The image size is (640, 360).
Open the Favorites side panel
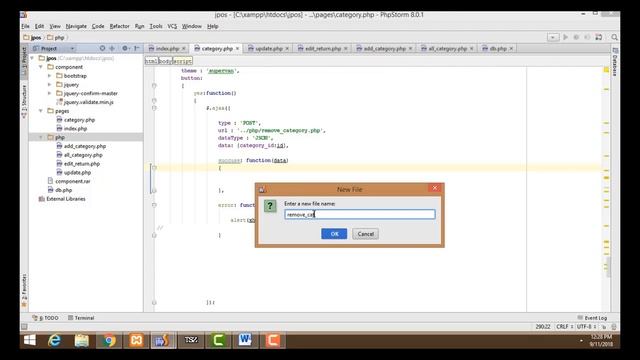coord(24,290)
